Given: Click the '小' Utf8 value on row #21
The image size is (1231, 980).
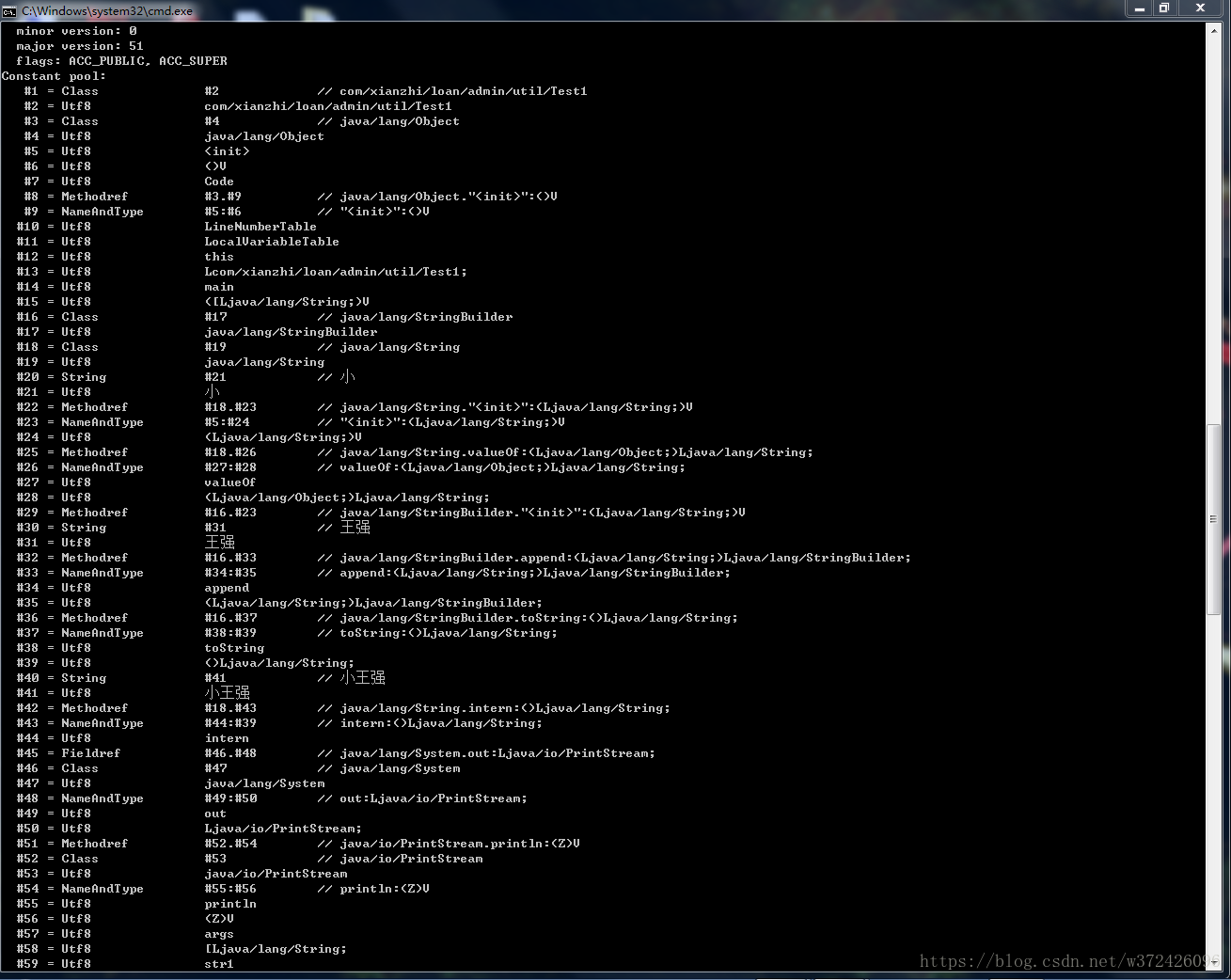Looking at the screenshot, I should [x=212, y=392].
